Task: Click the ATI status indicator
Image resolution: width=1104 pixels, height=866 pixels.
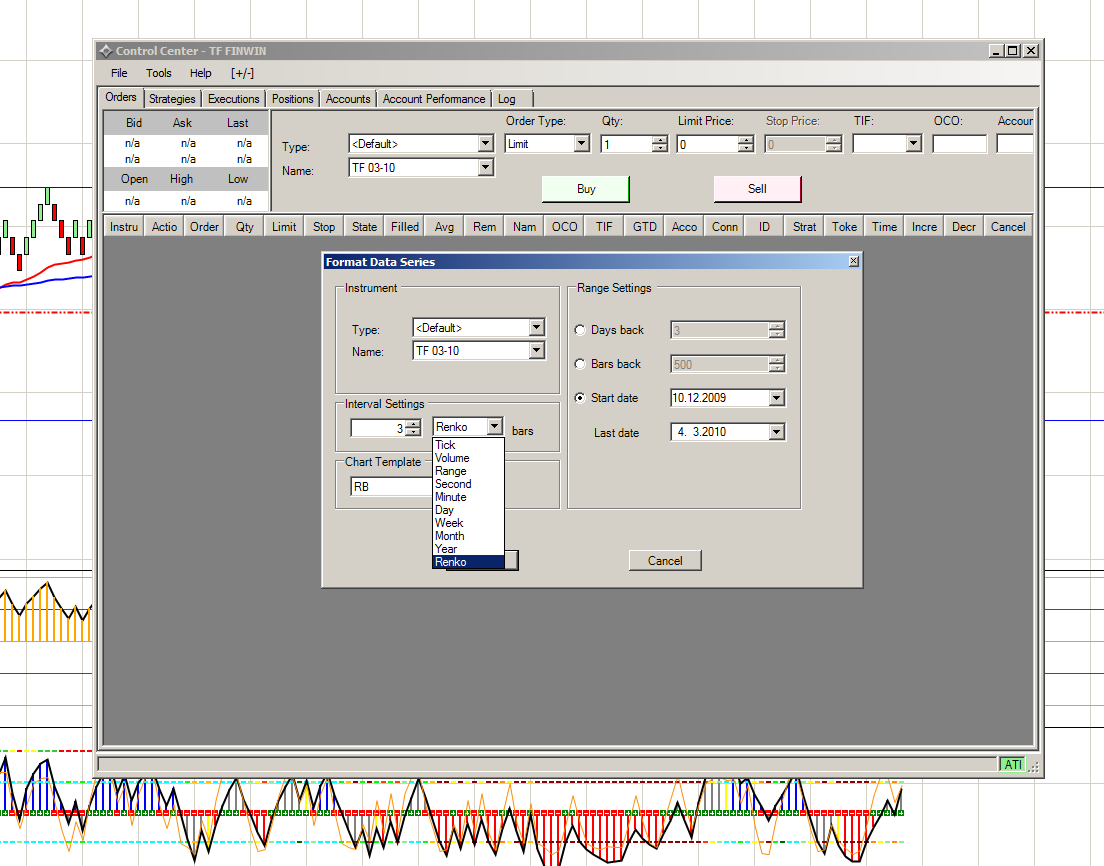Action: [1013, 765]
